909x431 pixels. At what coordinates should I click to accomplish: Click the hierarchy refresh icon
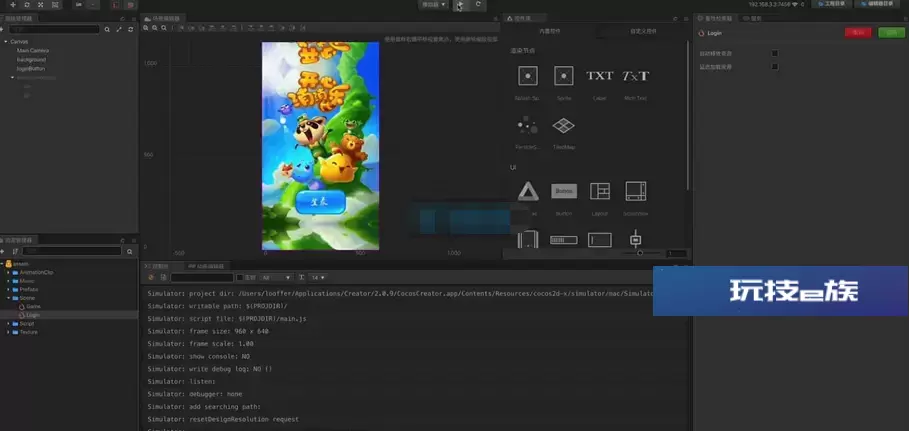[x=131, y=29]
